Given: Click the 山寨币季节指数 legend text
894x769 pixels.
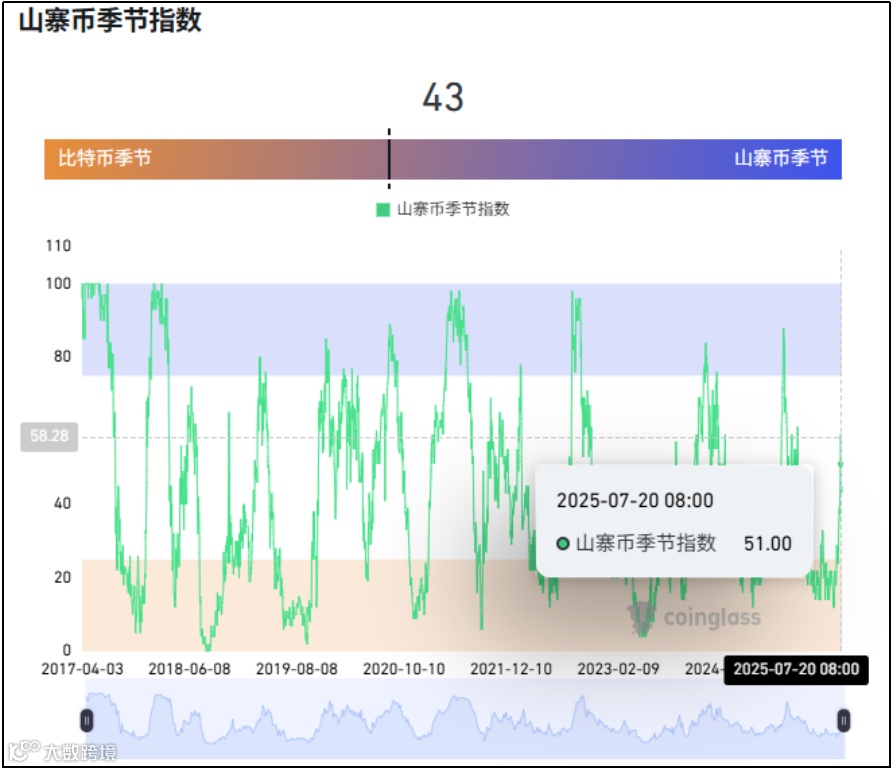Looking at the screenshot, I should tap(453, 209).
